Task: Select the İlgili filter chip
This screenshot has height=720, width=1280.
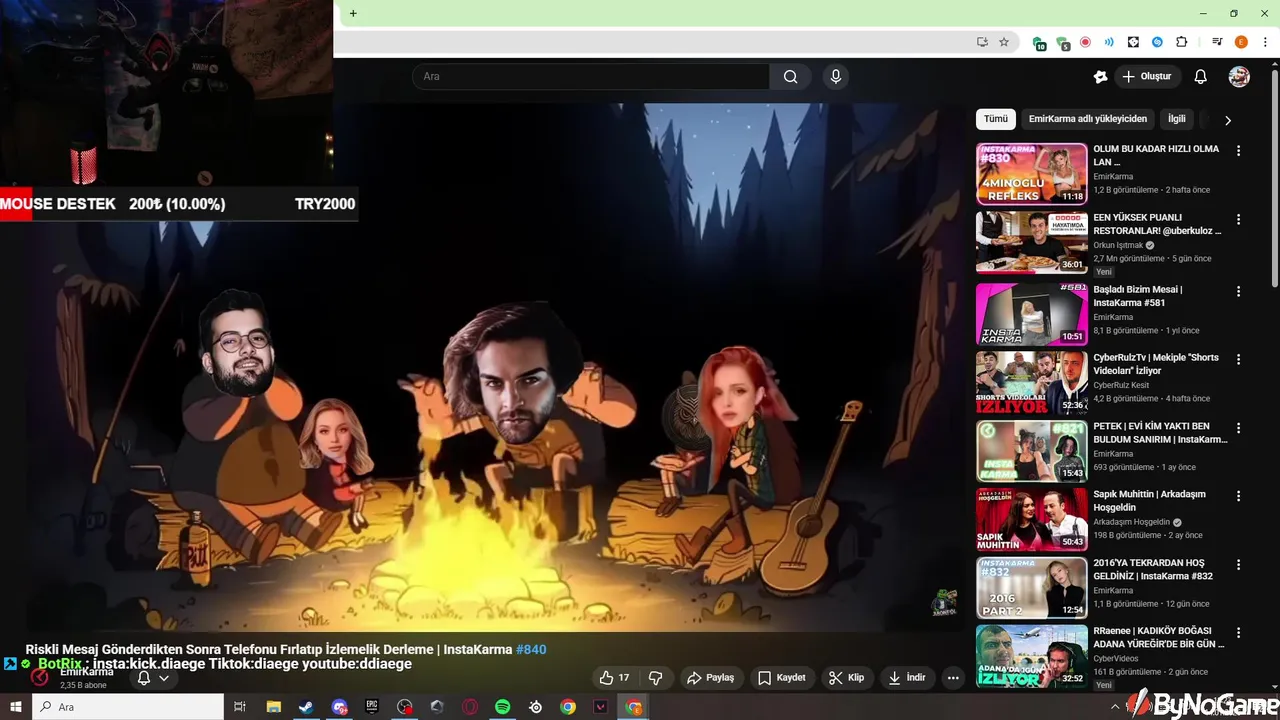Action: tap(1177, 119)
